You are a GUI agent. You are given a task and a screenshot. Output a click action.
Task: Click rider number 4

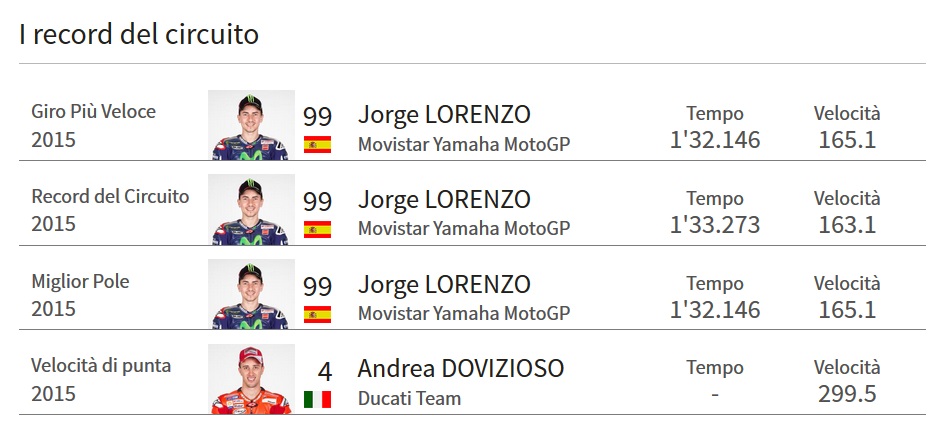(324, 371)
